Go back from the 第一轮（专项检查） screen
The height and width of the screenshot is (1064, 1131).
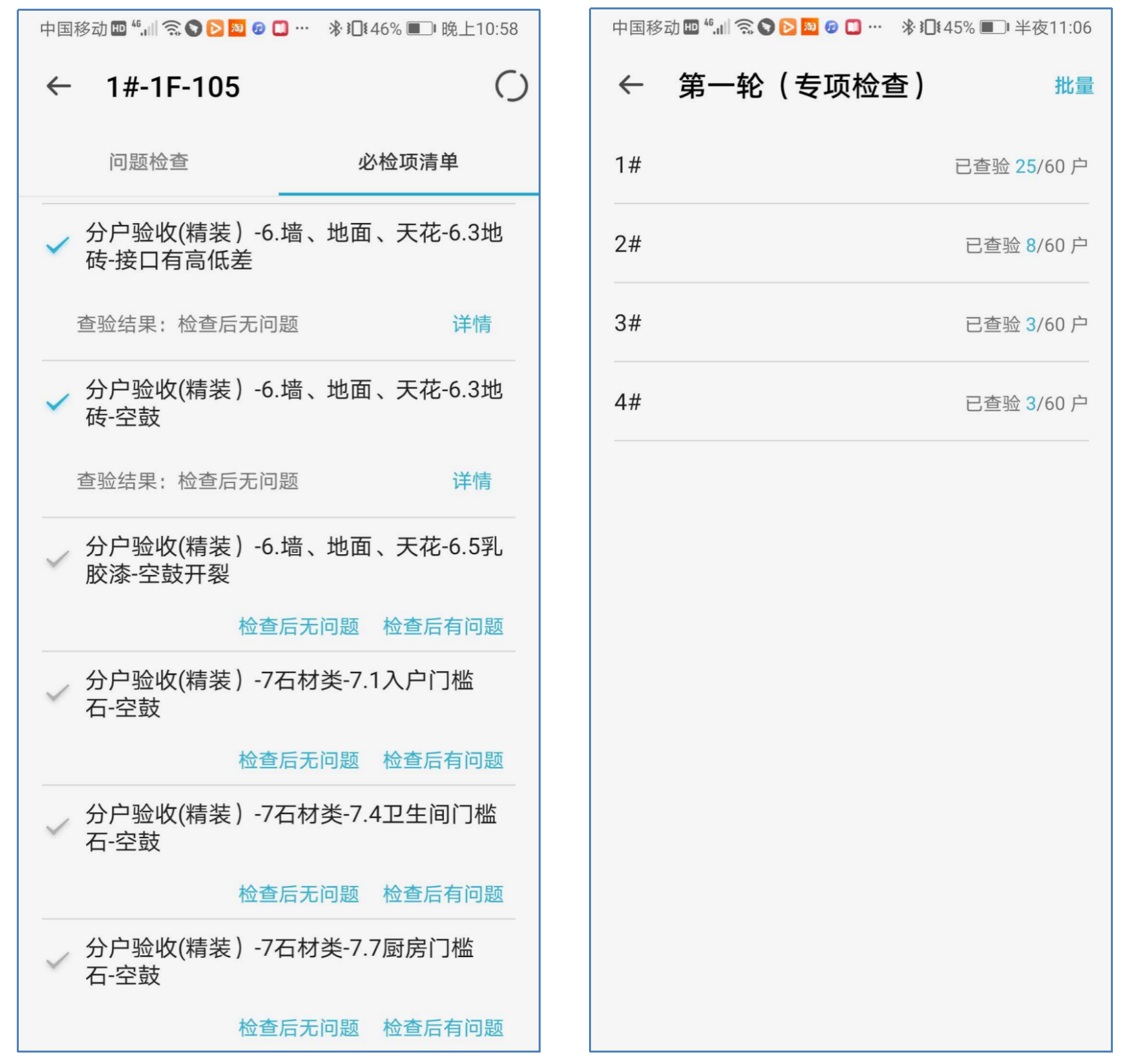coord(631,85)
